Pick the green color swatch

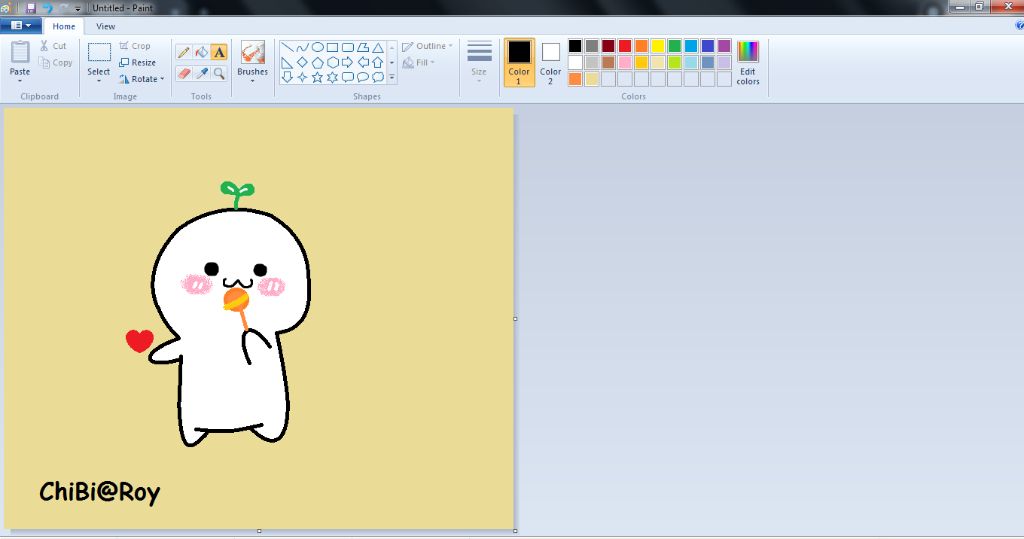click(x=675, y=46)
